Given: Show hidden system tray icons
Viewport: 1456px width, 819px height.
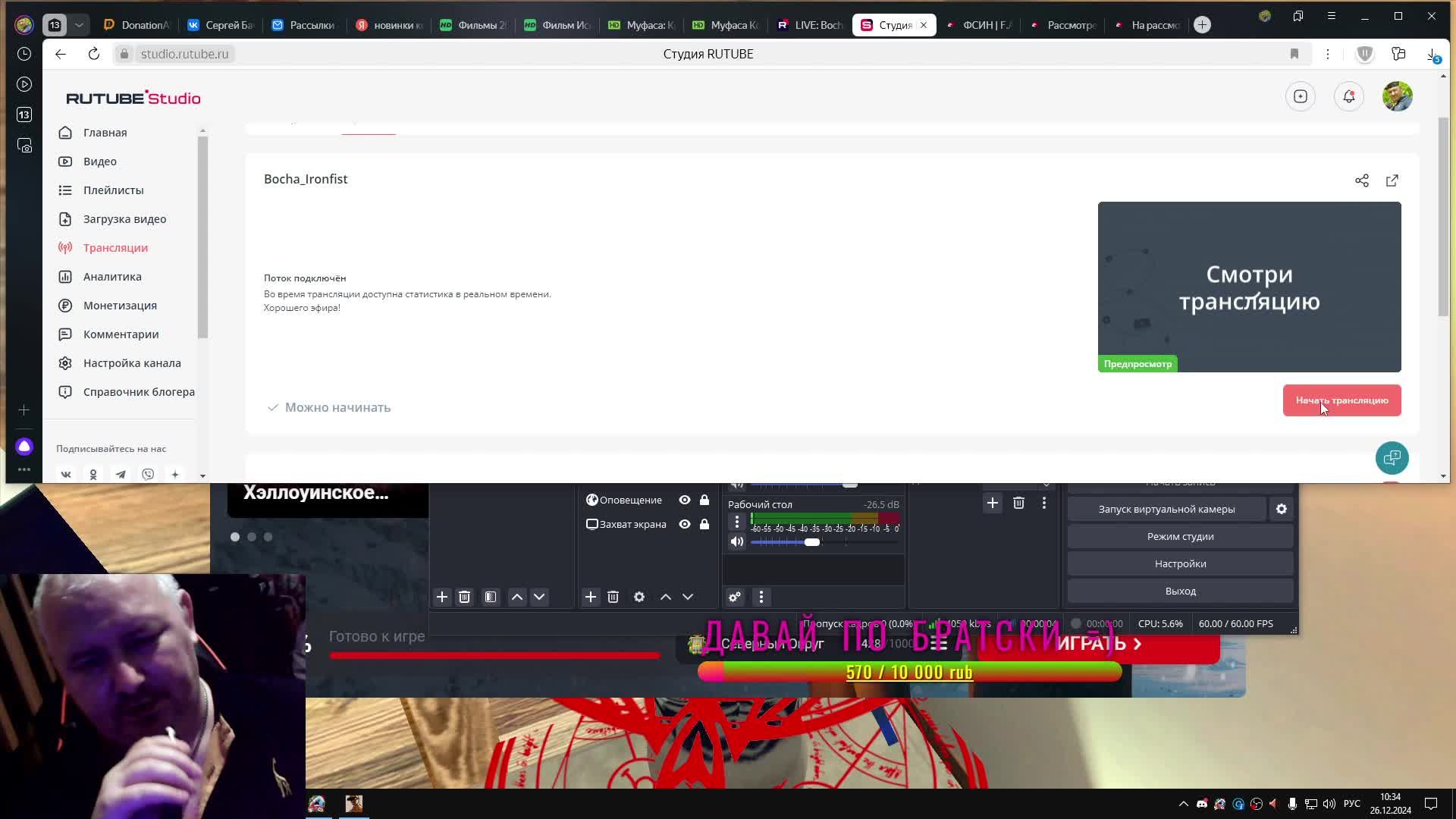Looking at the screenshot, I should pyautogui.click(x=1183, y=804).
